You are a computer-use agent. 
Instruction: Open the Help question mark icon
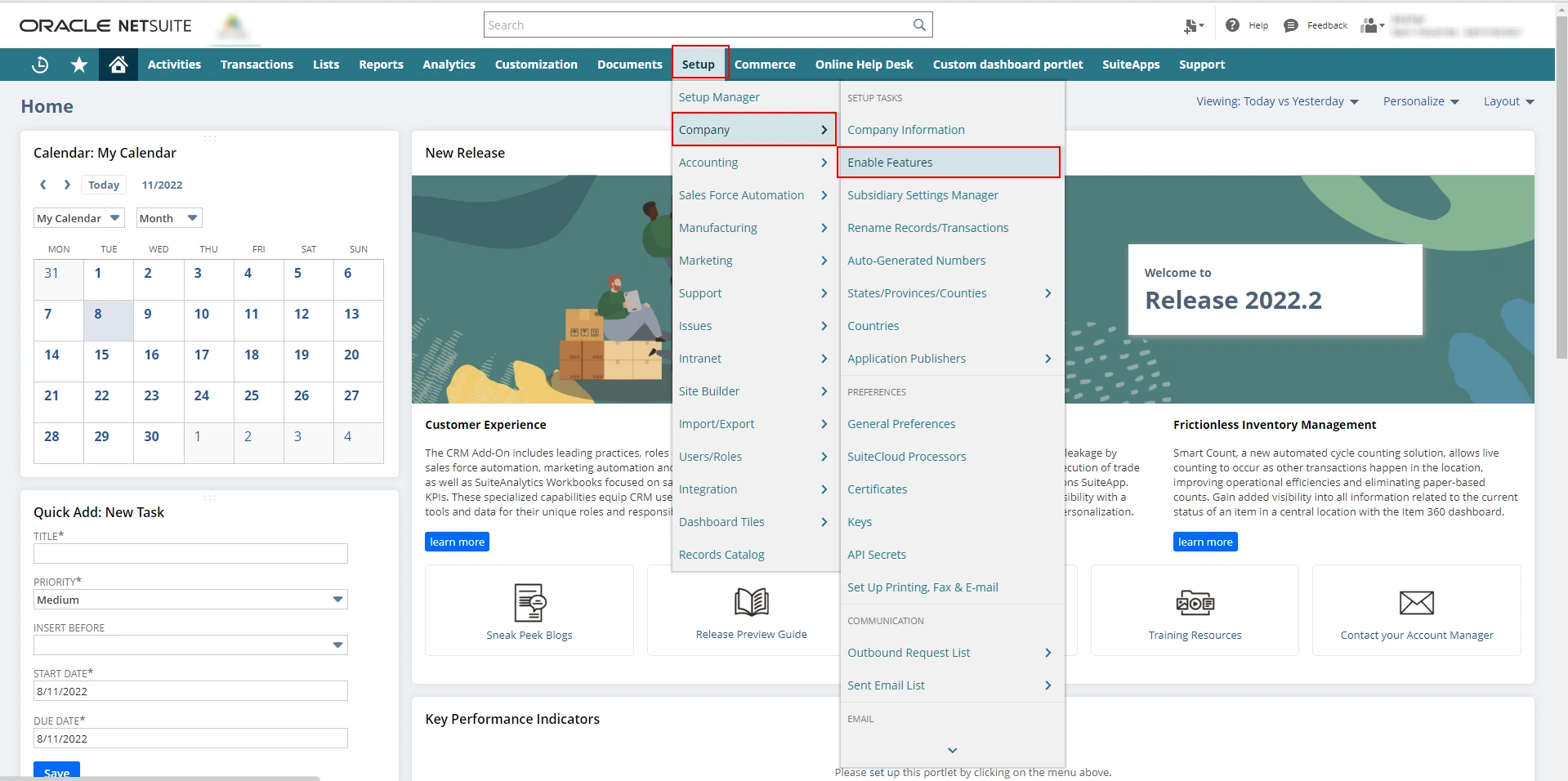(1232, 25)
